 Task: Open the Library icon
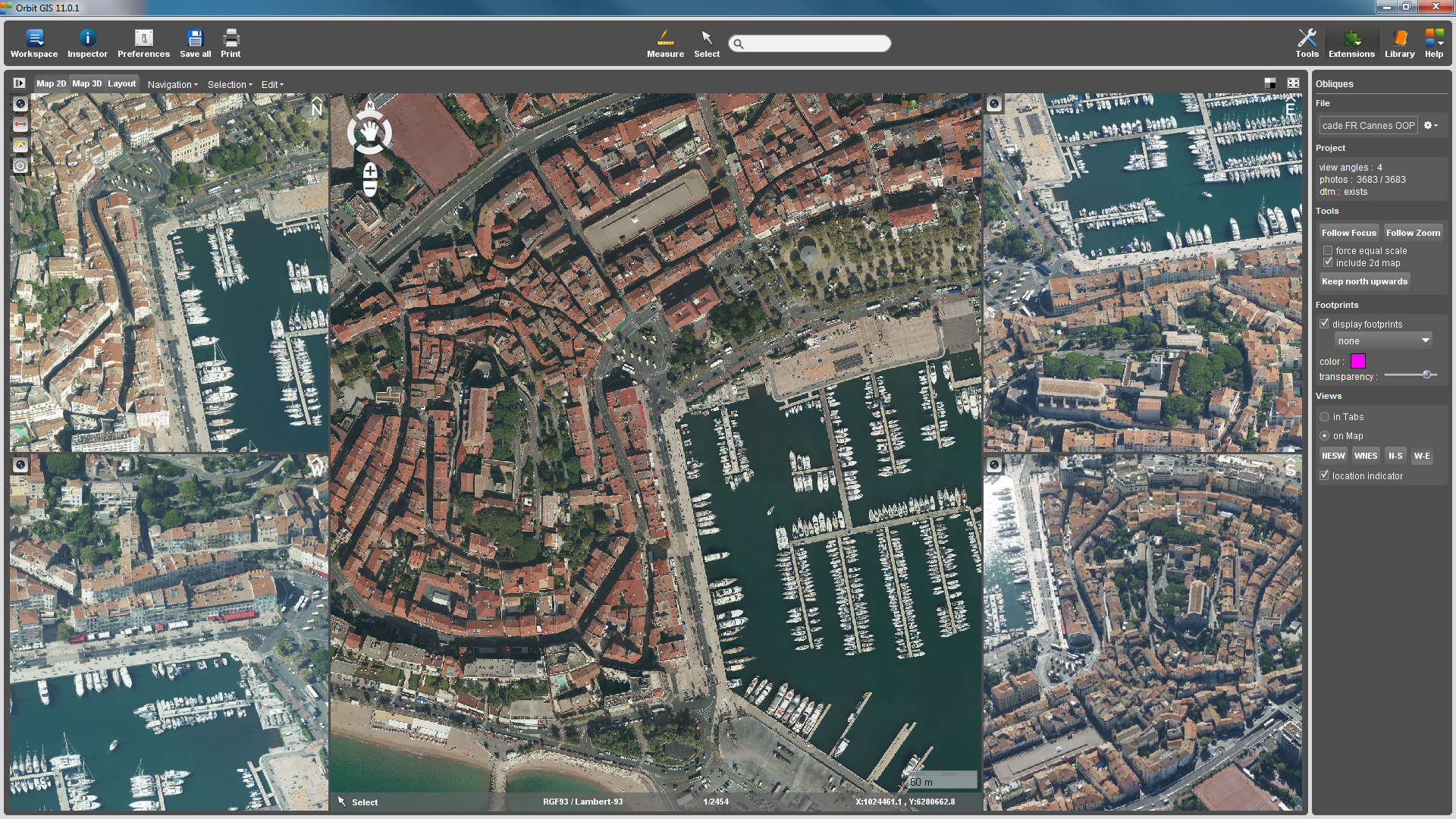tap(1399, 43)
